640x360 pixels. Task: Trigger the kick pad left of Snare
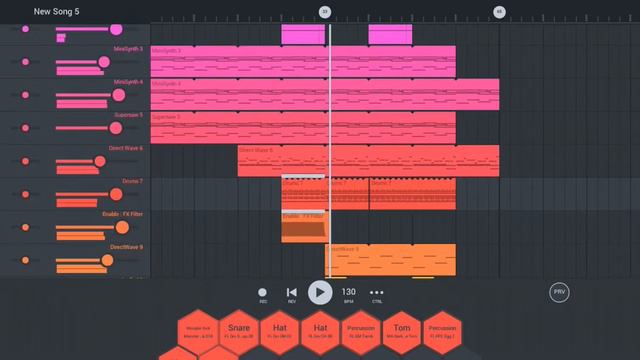pos(198,332)
